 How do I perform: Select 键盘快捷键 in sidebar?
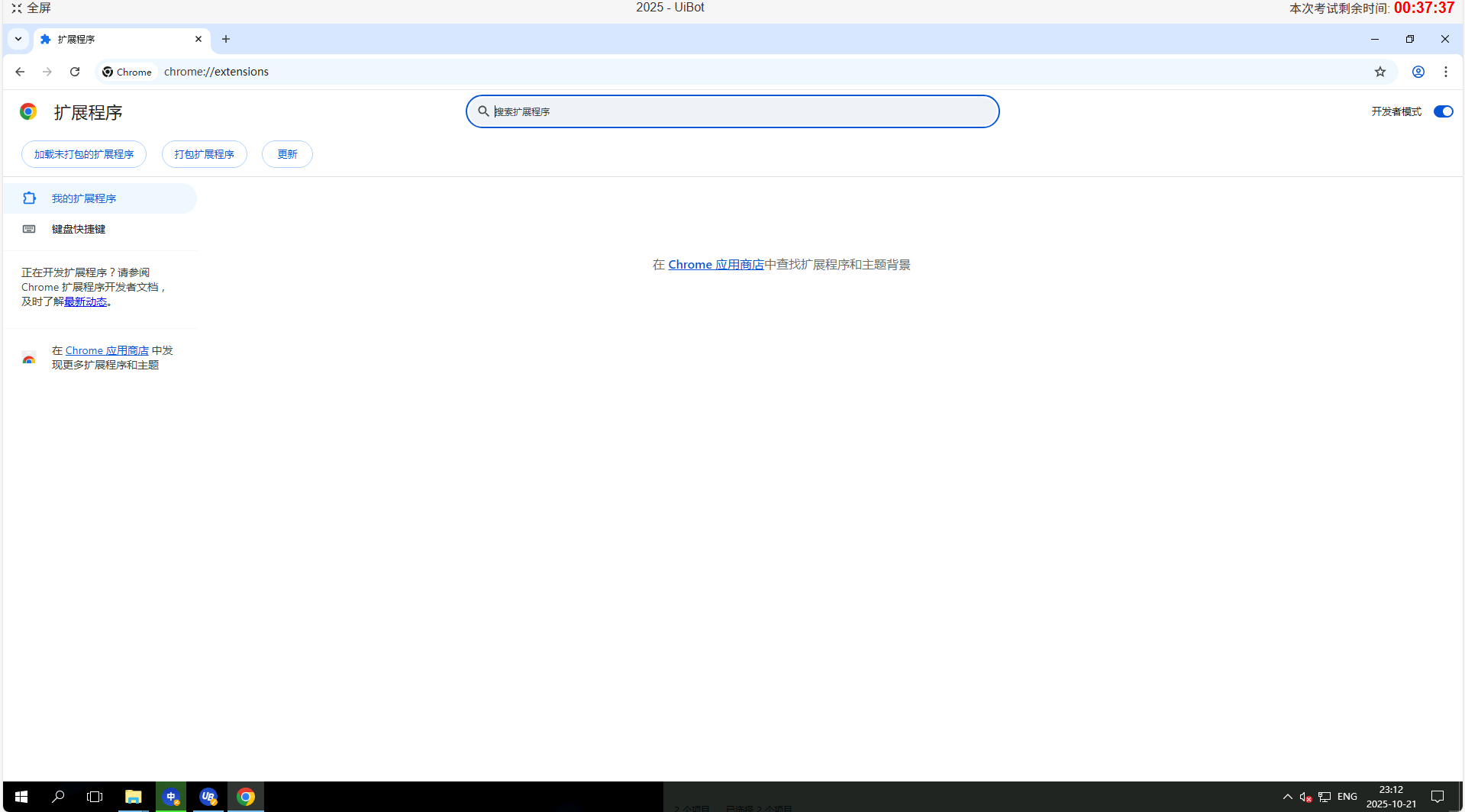pyautogui.click(x=79, y=229)
